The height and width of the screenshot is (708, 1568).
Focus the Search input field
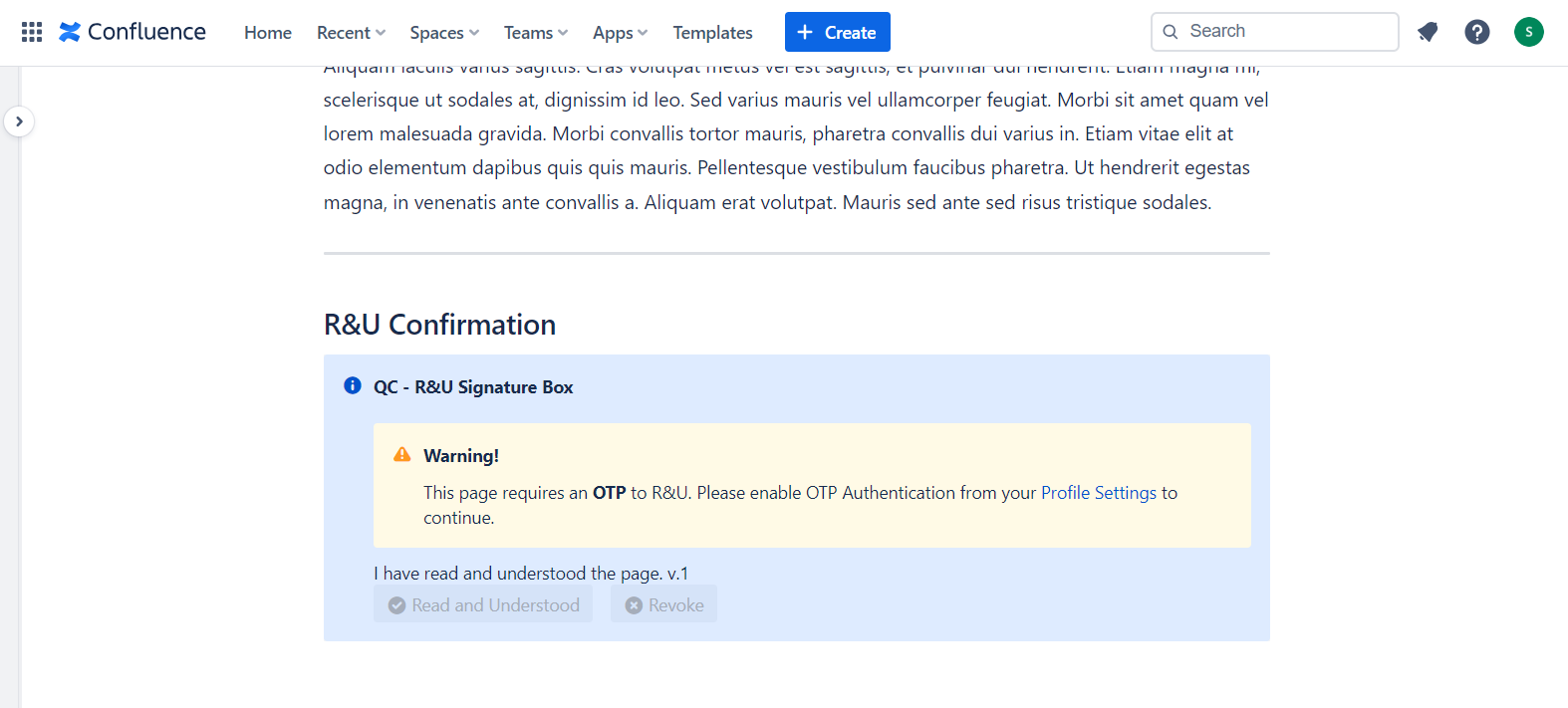click(1275, 32)
